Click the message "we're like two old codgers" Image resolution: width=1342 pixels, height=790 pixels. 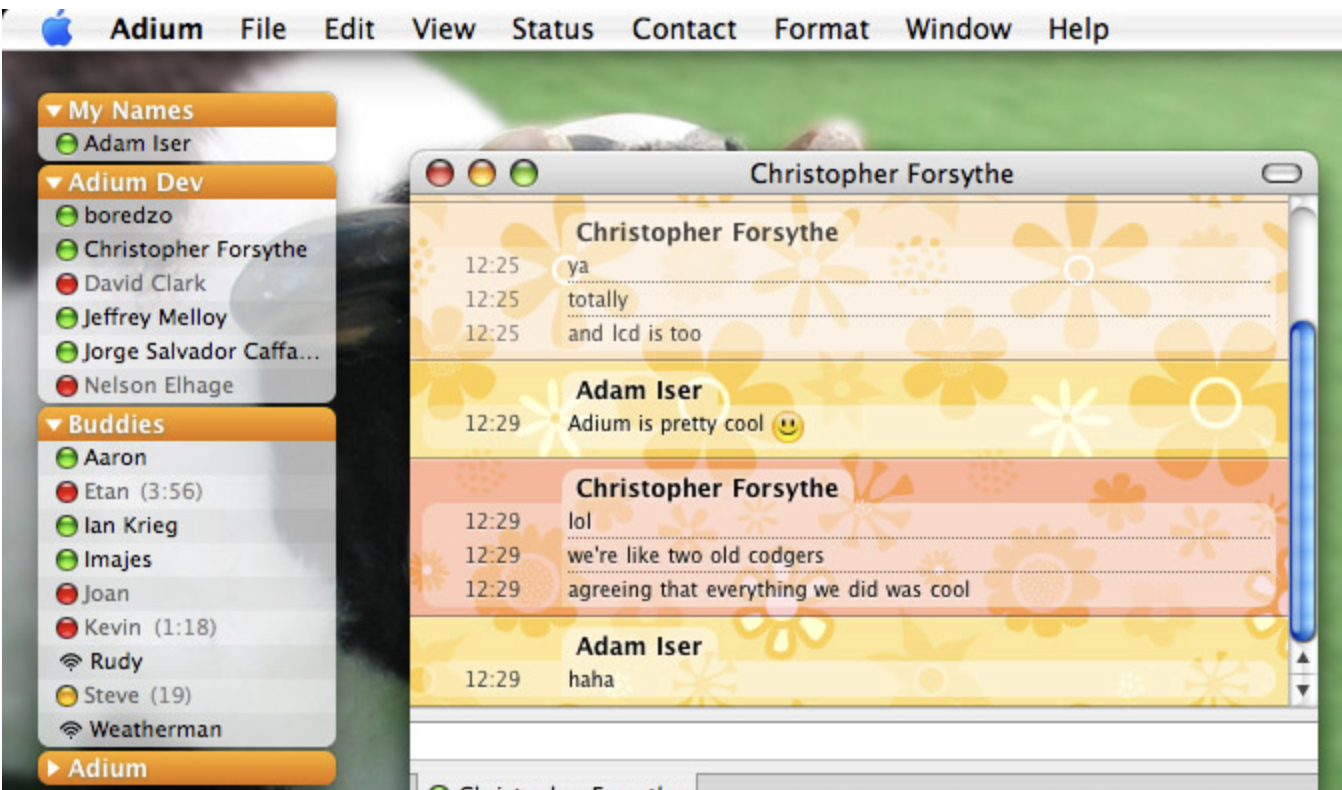[x=696, y=555]
